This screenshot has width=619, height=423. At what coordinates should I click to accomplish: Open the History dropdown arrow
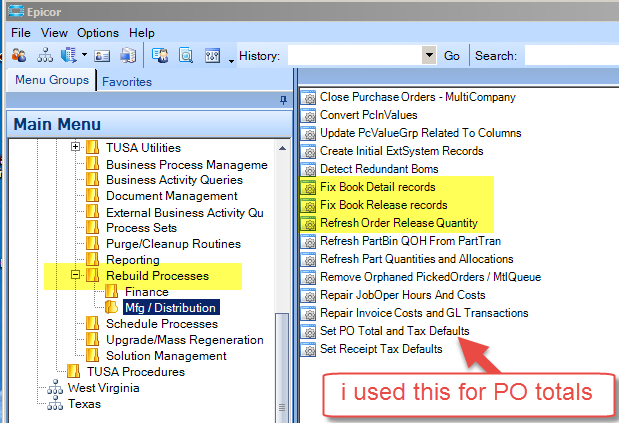point(429,55)
